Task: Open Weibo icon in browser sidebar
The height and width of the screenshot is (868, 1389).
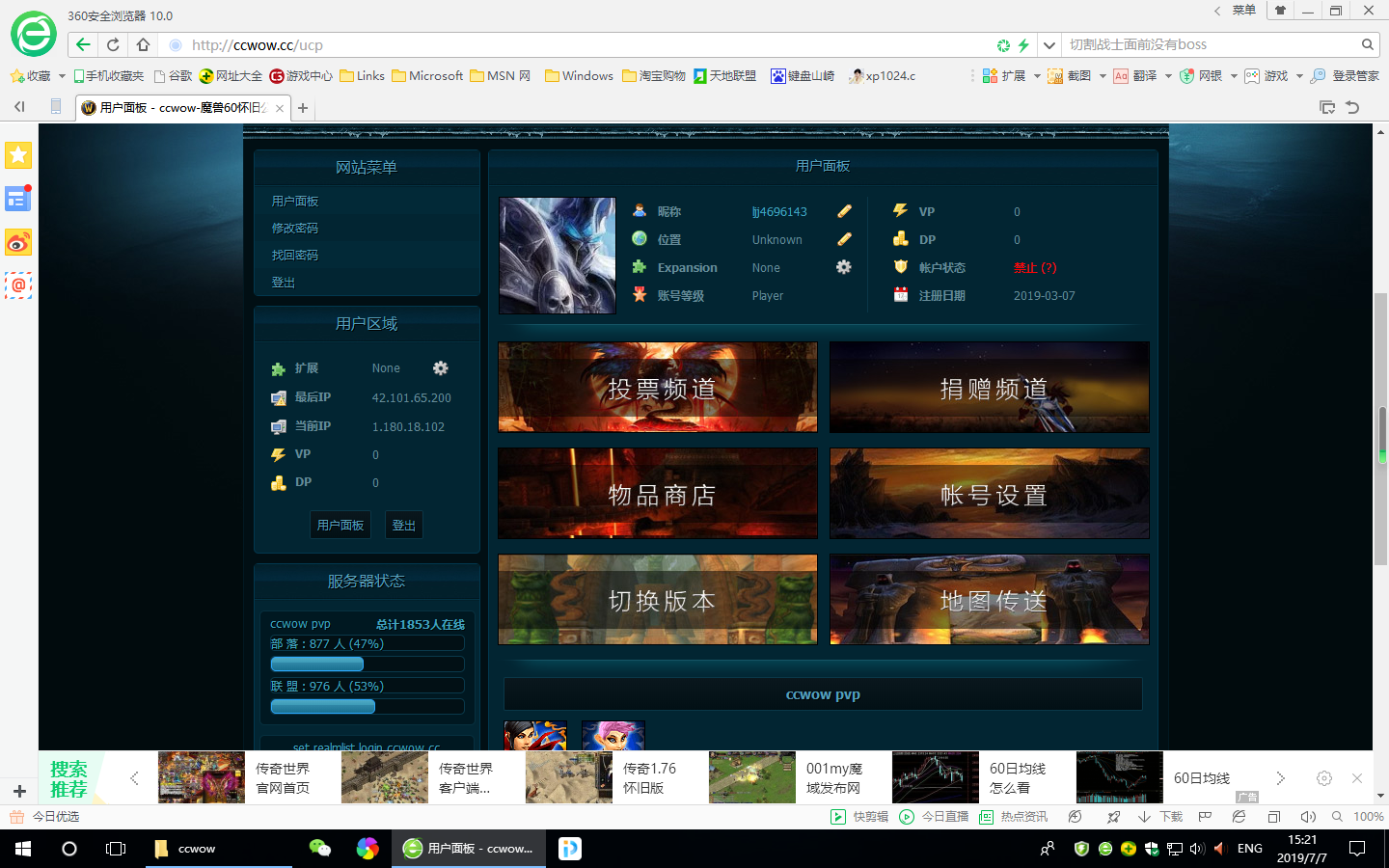Action: (18, 243)
